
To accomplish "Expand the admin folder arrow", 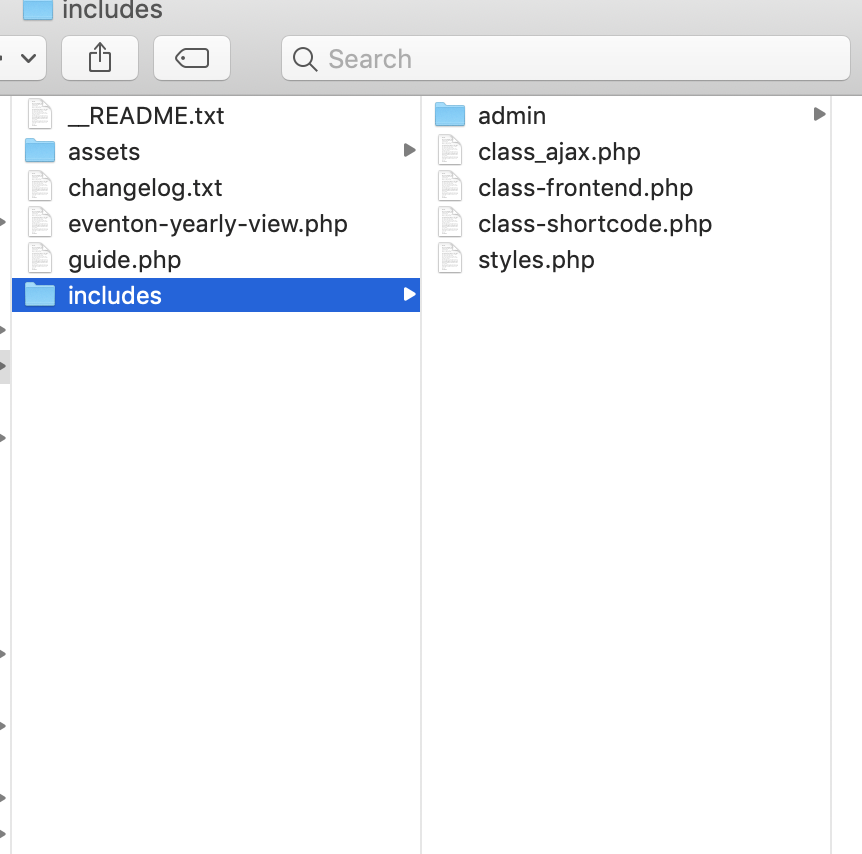I will pyautogui.click(x=820, y=114).
